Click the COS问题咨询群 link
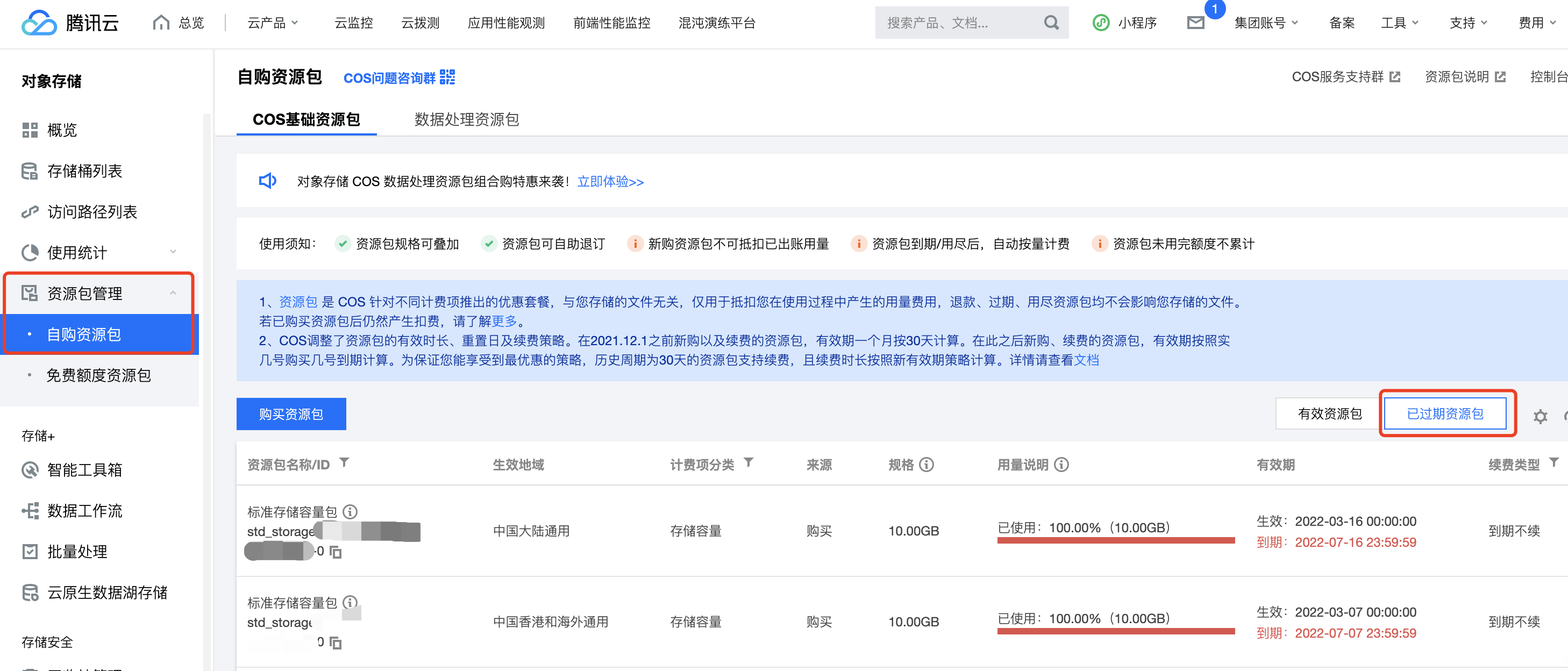The height and width of the screenshot is (671, 1568). [389, 77]
